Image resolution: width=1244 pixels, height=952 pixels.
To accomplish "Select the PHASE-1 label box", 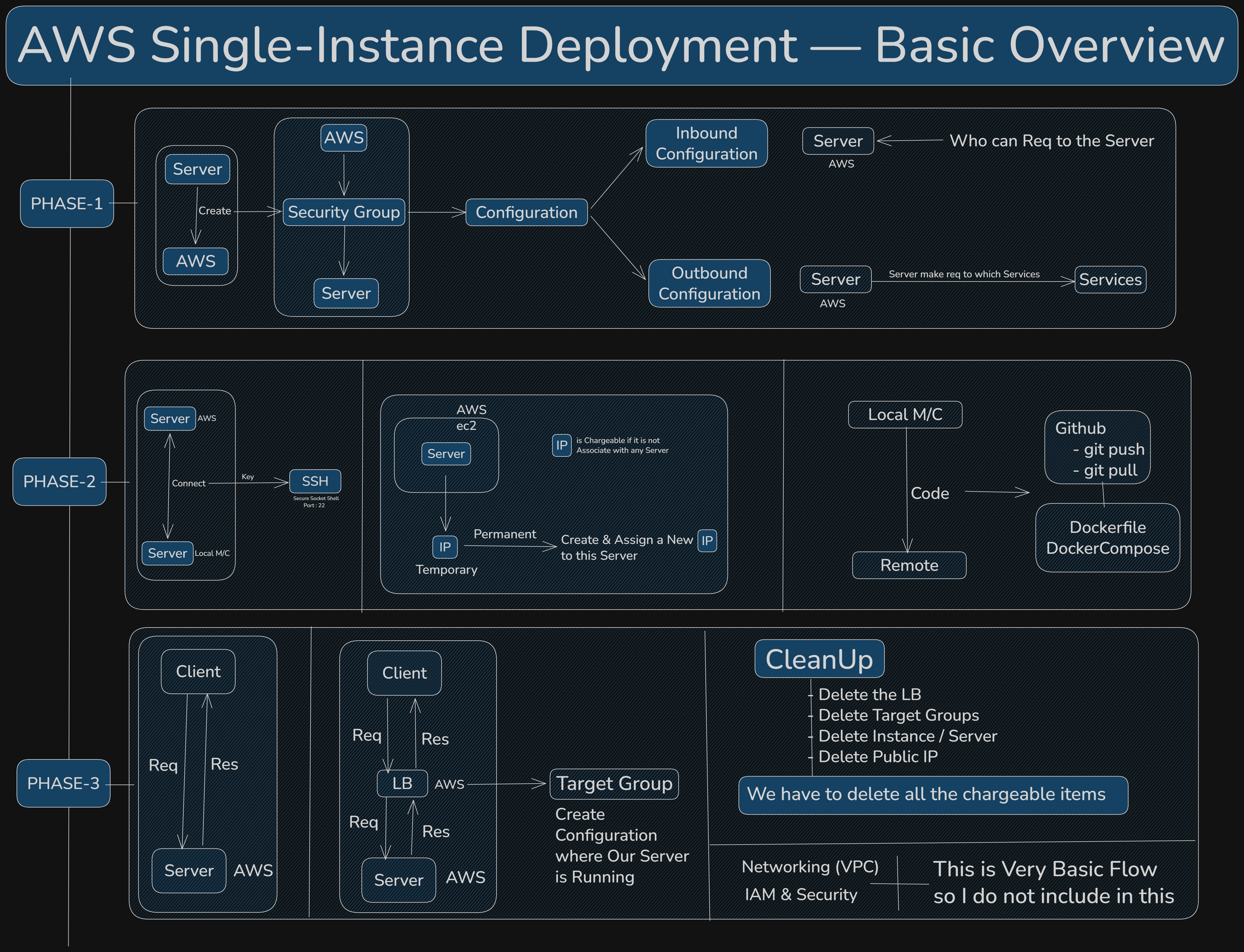I will click(x=67, y=204).
